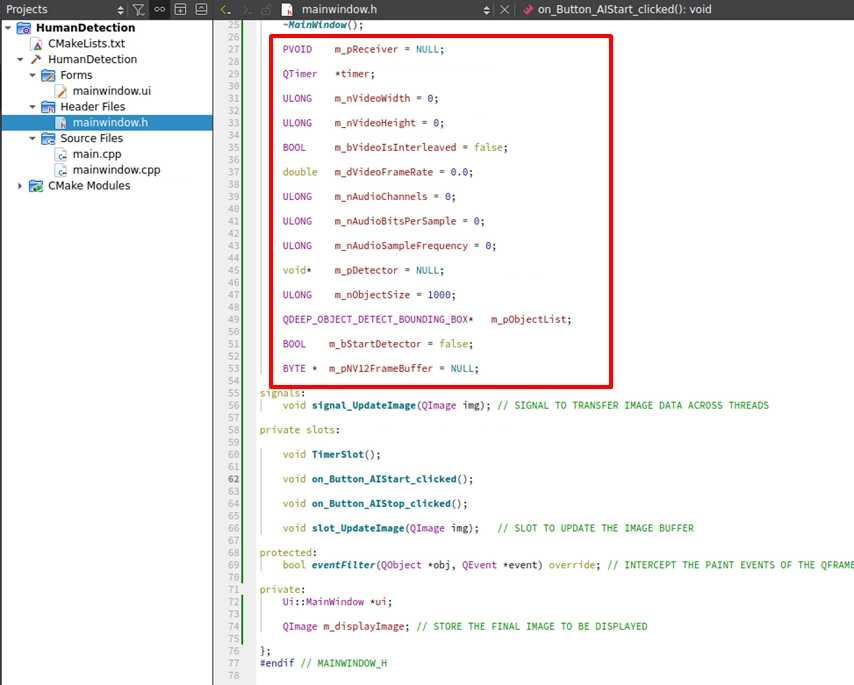Select the HumanDetection root project item
Image resolution: width=854 pixels, height=685 pixels.
[x=86, y=27]
